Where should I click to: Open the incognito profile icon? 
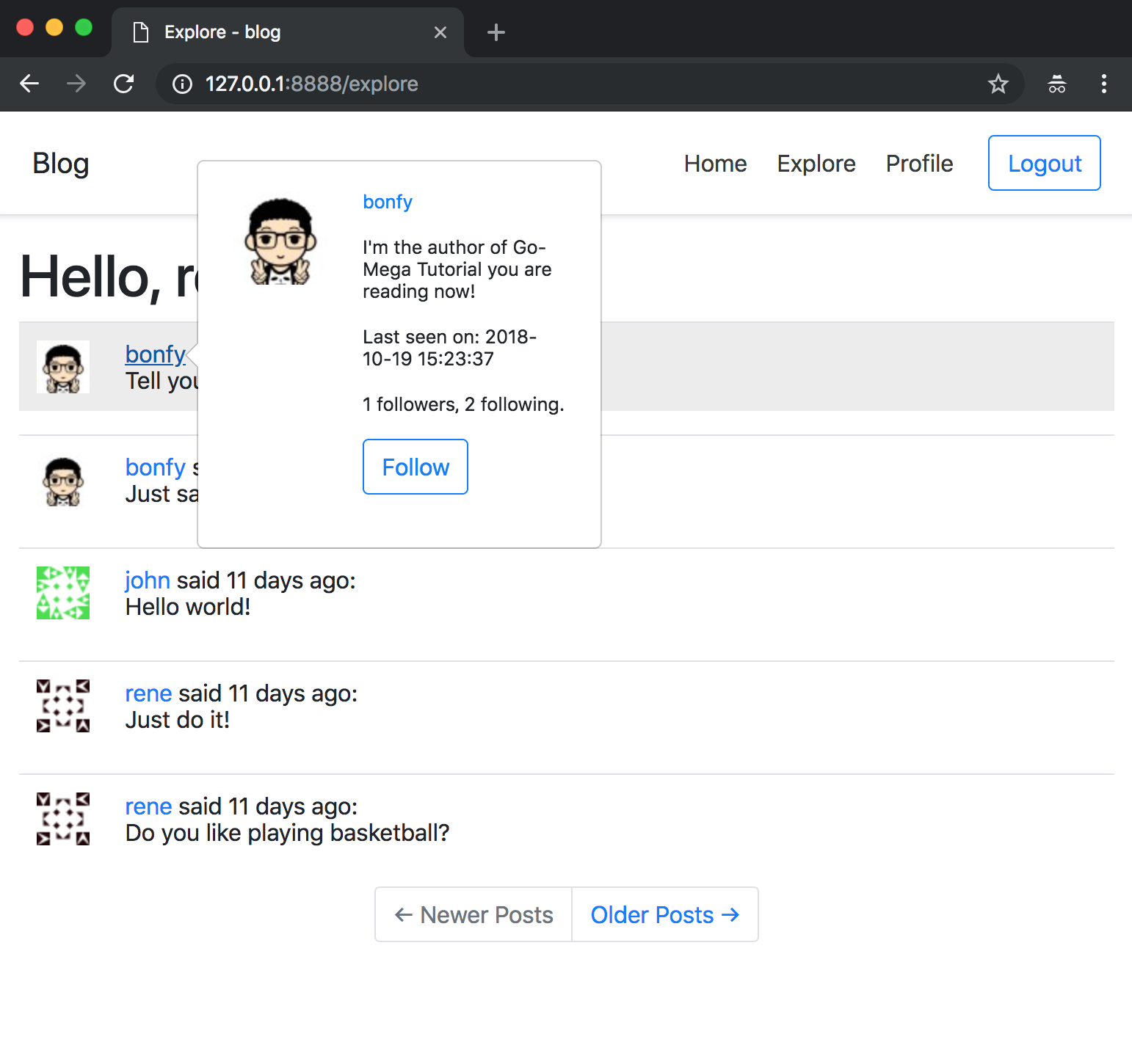click(1056, 84)
